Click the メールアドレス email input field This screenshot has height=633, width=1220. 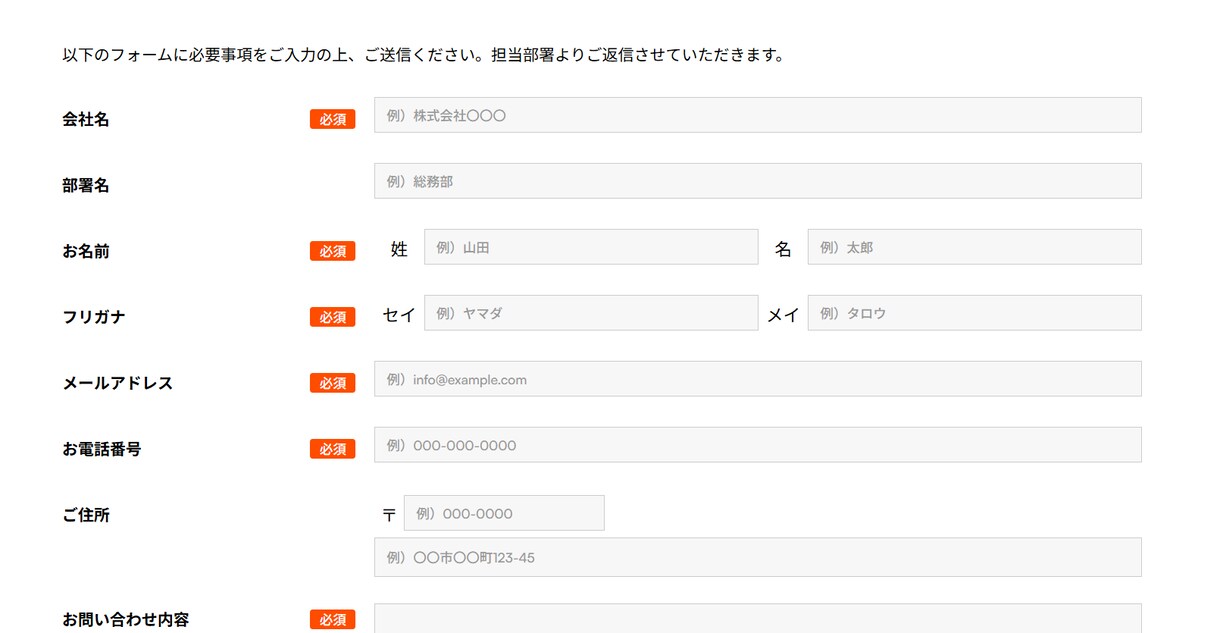point(758,379)
